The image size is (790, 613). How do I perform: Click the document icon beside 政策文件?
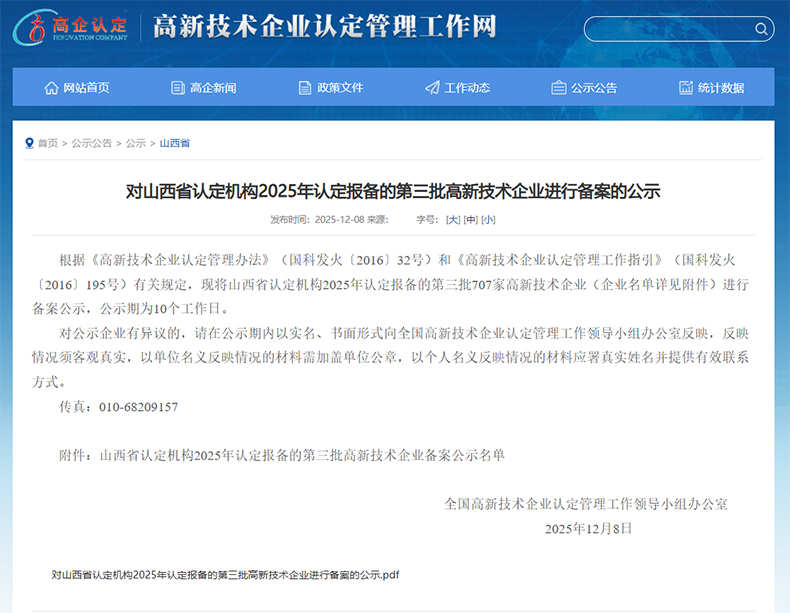305,88
